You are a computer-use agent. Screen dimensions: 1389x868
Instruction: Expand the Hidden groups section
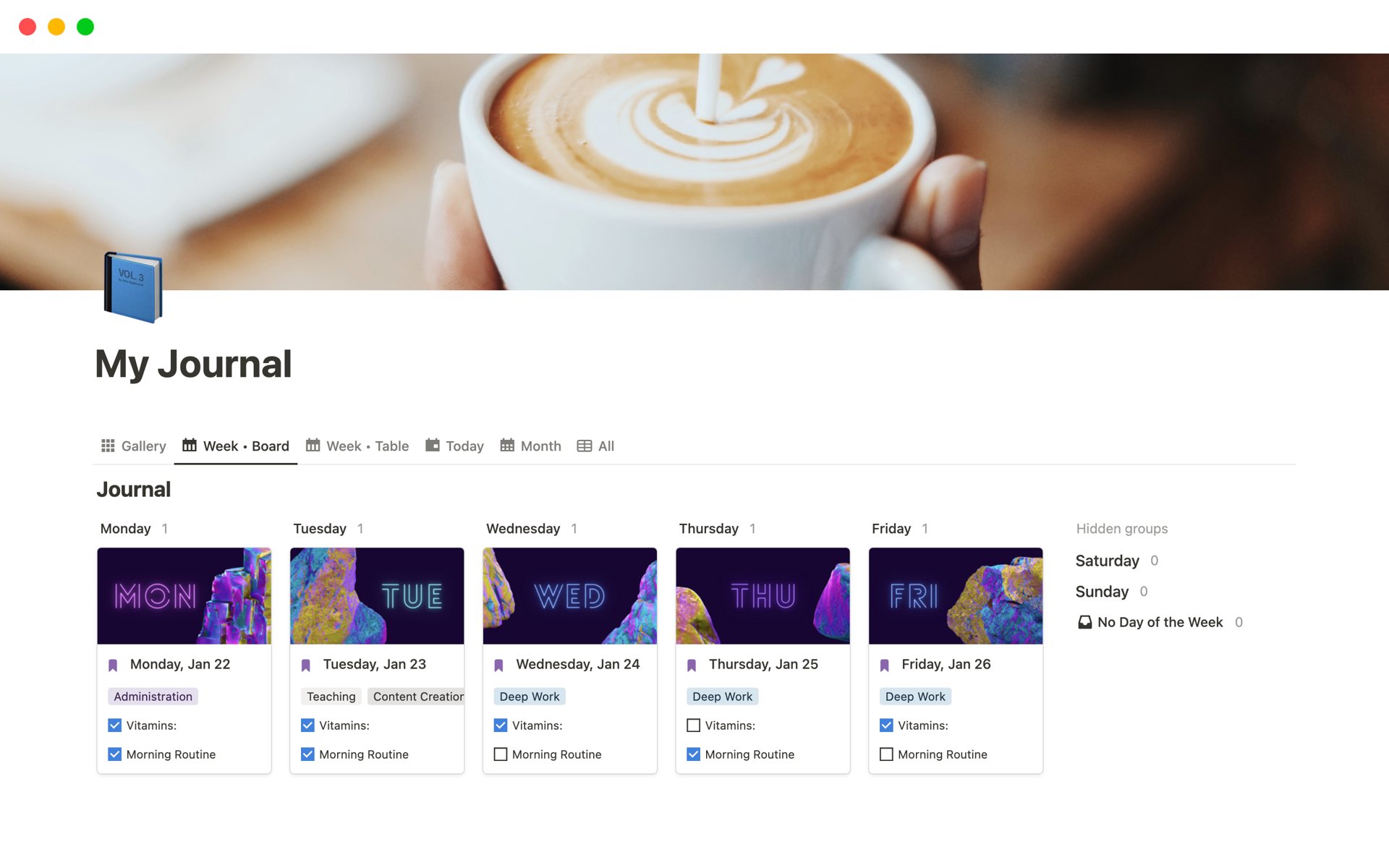1122,529
